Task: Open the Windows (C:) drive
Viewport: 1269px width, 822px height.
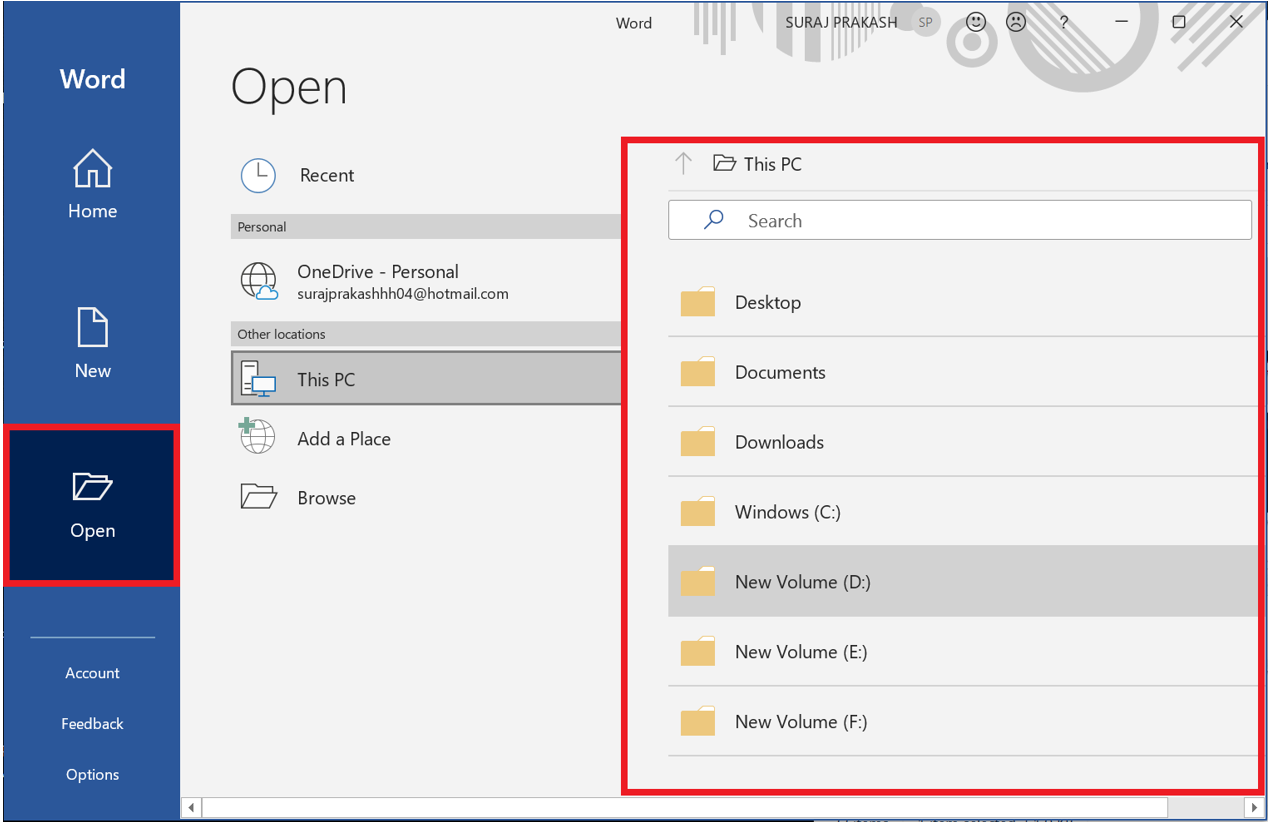Action: tap(962, 512)
